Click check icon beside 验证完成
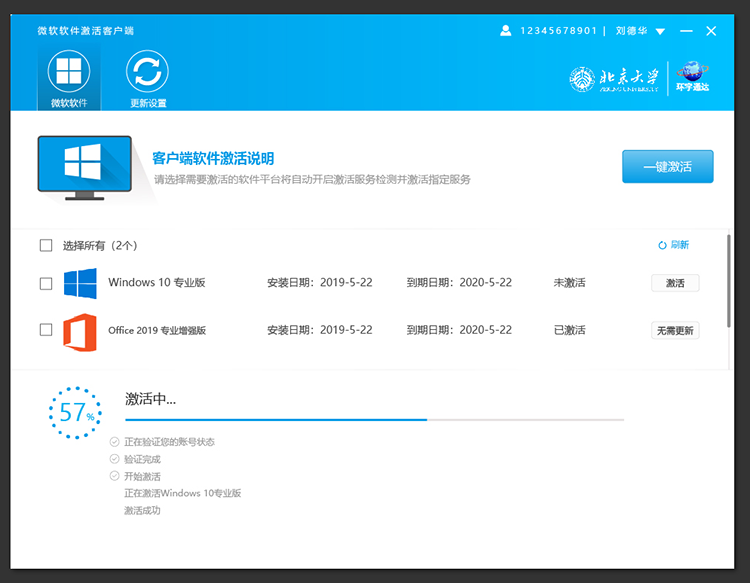The image size is (750, 583). pos(114,459)
